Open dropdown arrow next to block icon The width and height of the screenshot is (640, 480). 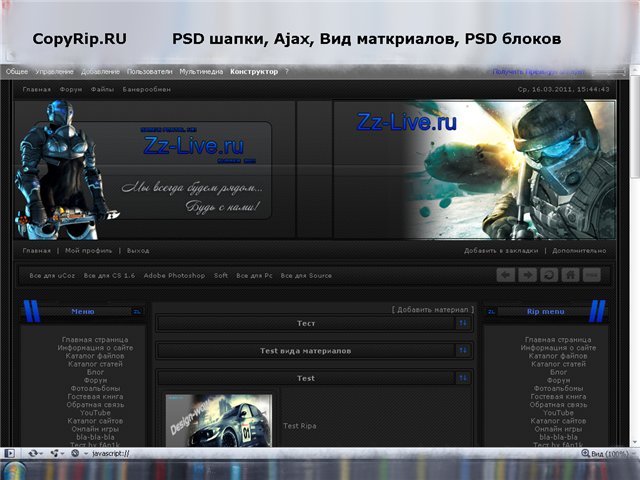coord(86,453)
